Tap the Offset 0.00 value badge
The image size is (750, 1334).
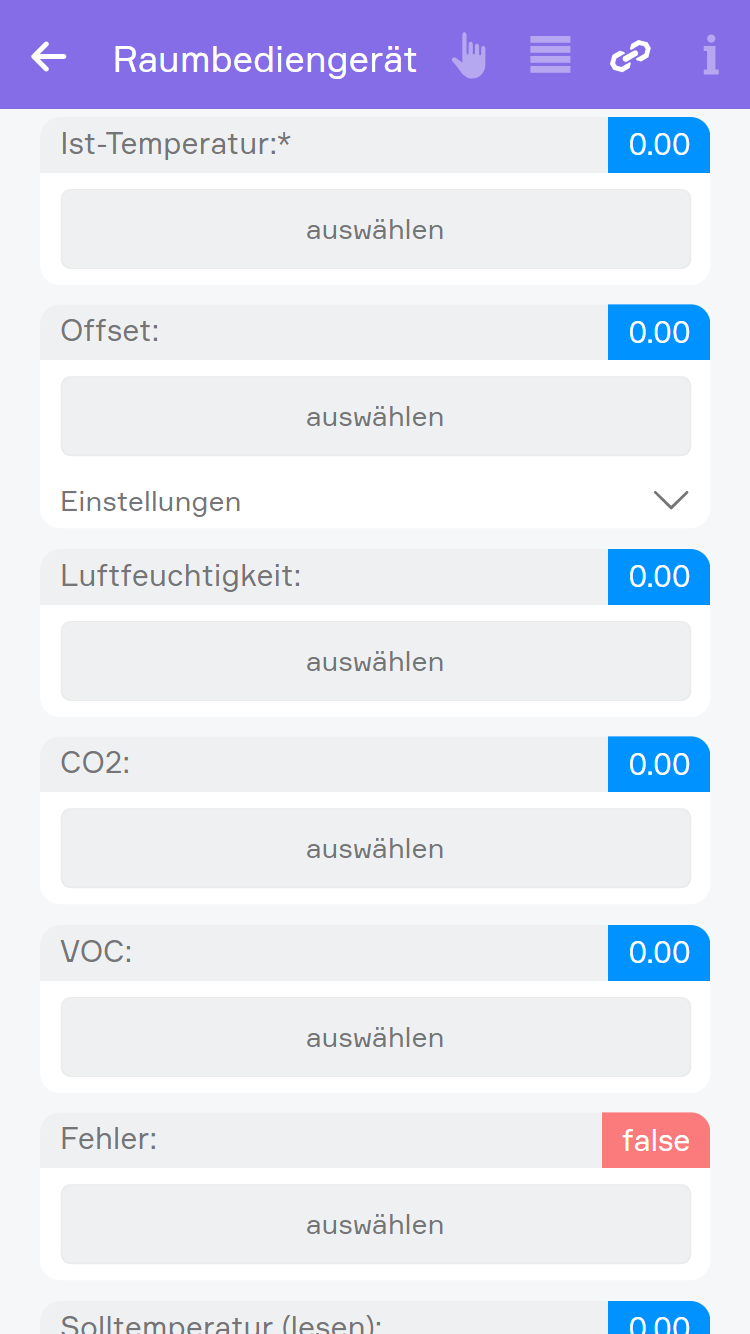point(659,332)
